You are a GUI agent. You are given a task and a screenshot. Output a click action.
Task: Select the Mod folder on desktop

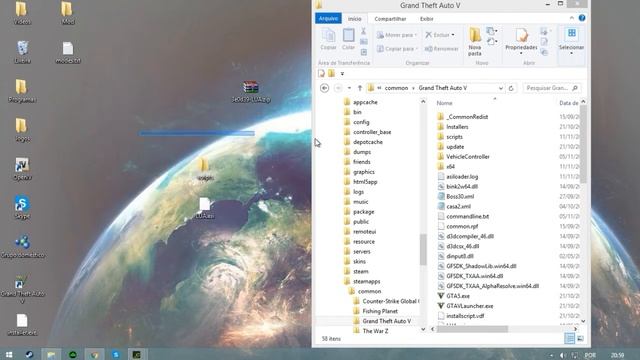click(67, 13)
